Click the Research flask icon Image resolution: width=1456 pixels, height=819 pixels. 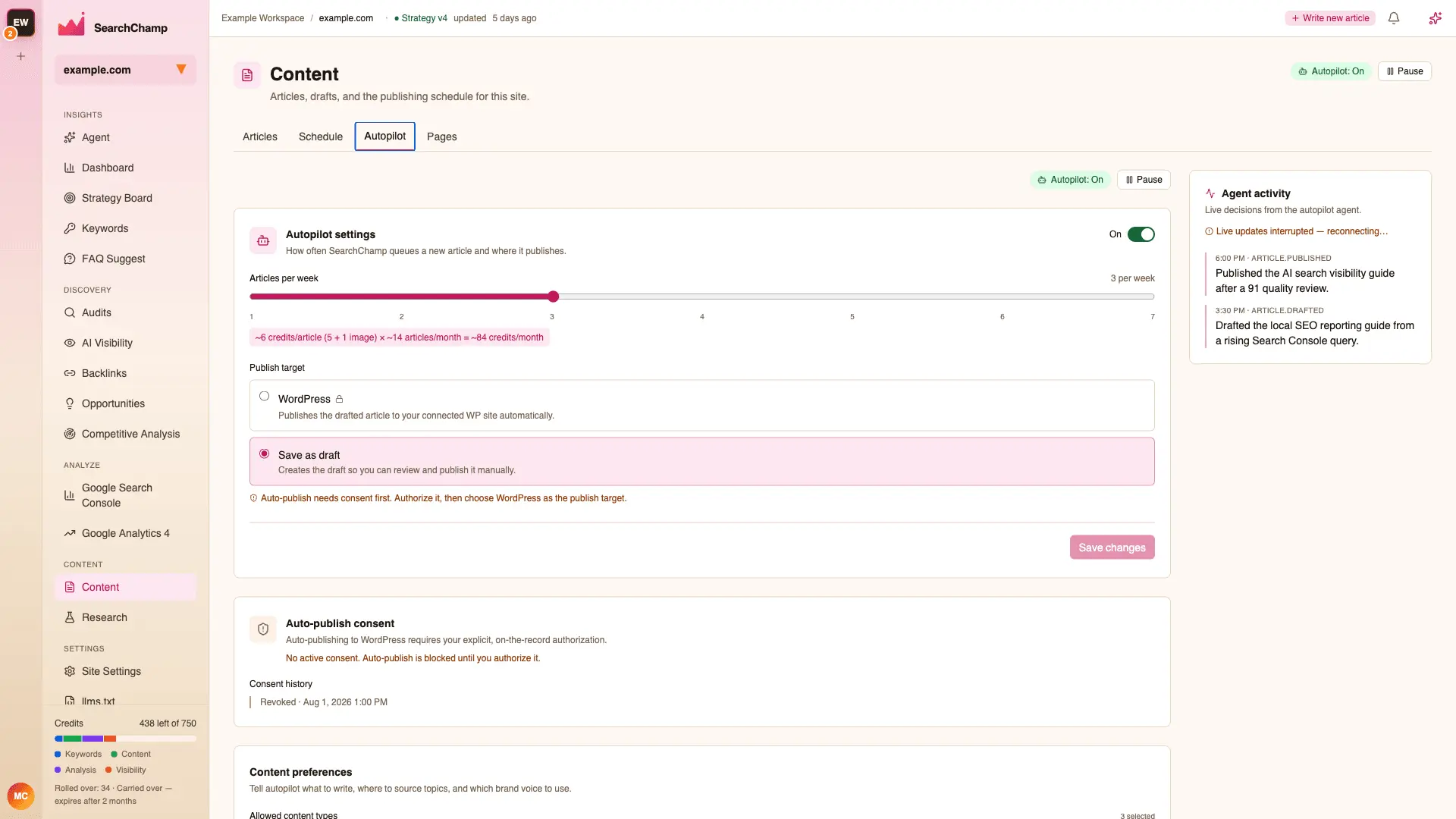[70, 617]
